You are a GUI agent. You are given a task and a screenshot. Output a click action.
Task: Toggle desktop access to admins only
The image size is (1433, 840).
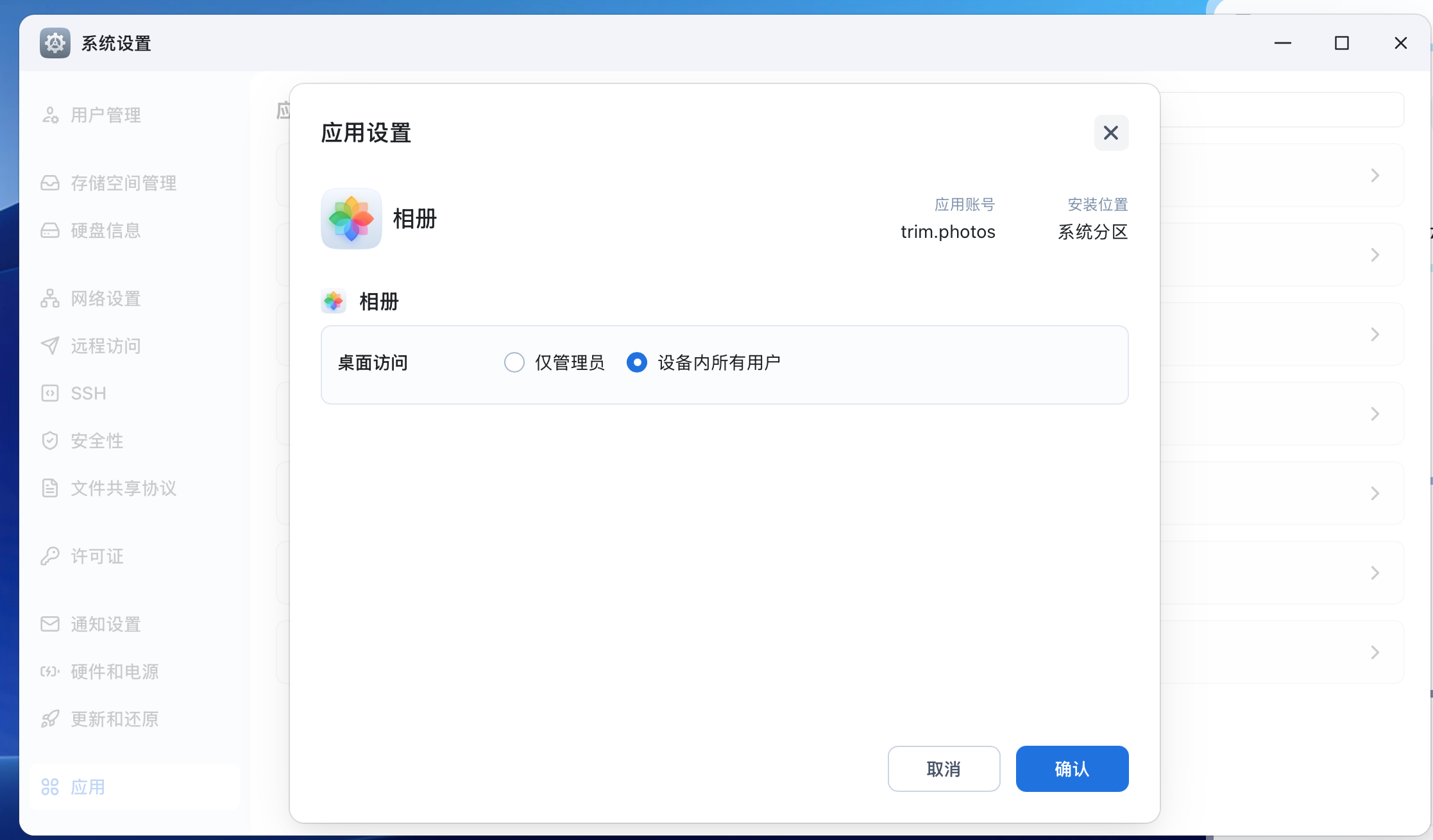[514, 362]
